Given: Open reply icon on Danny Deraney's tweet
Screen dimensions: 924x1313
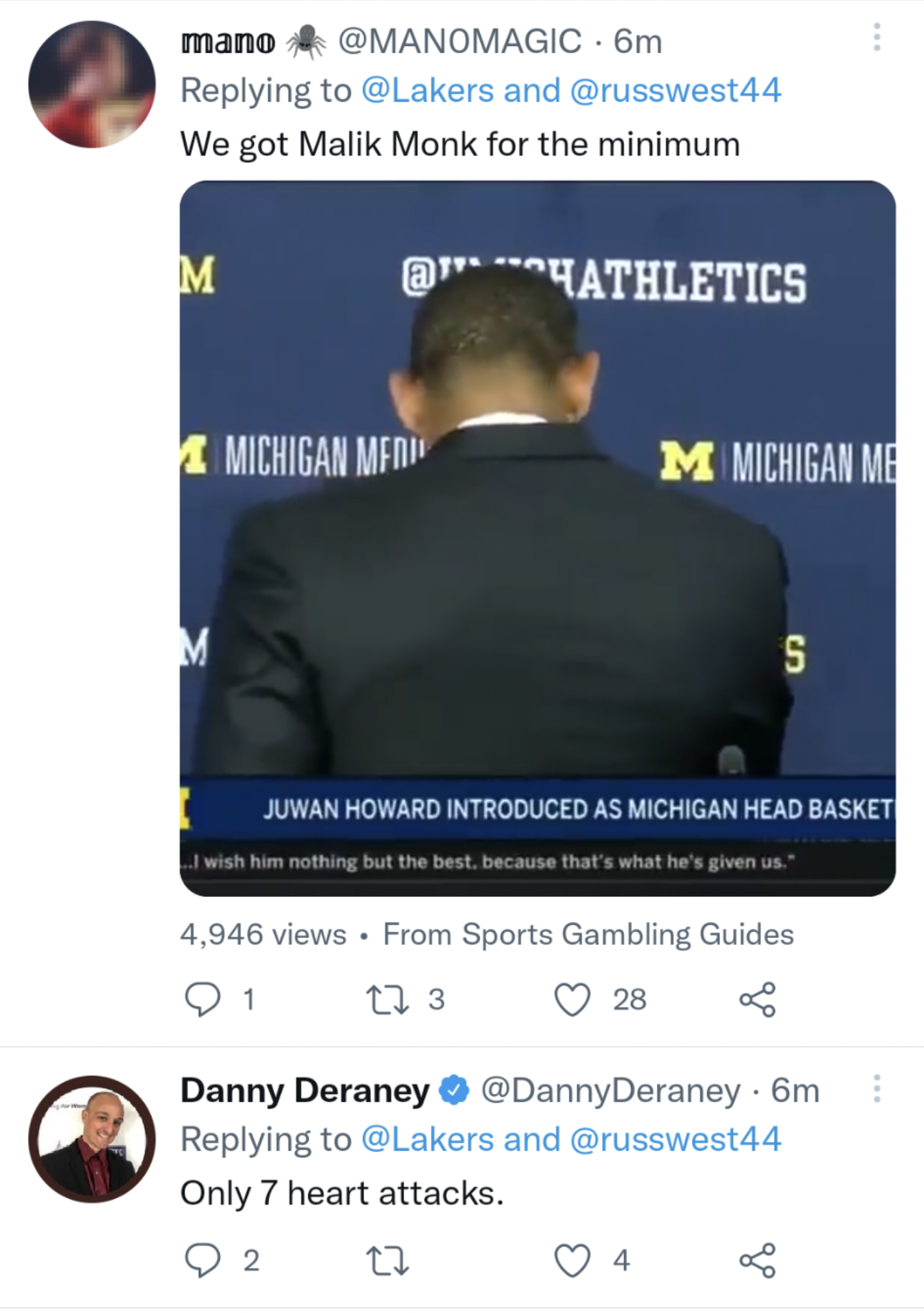Looking at the screenshot, I should coord(203,1260).
